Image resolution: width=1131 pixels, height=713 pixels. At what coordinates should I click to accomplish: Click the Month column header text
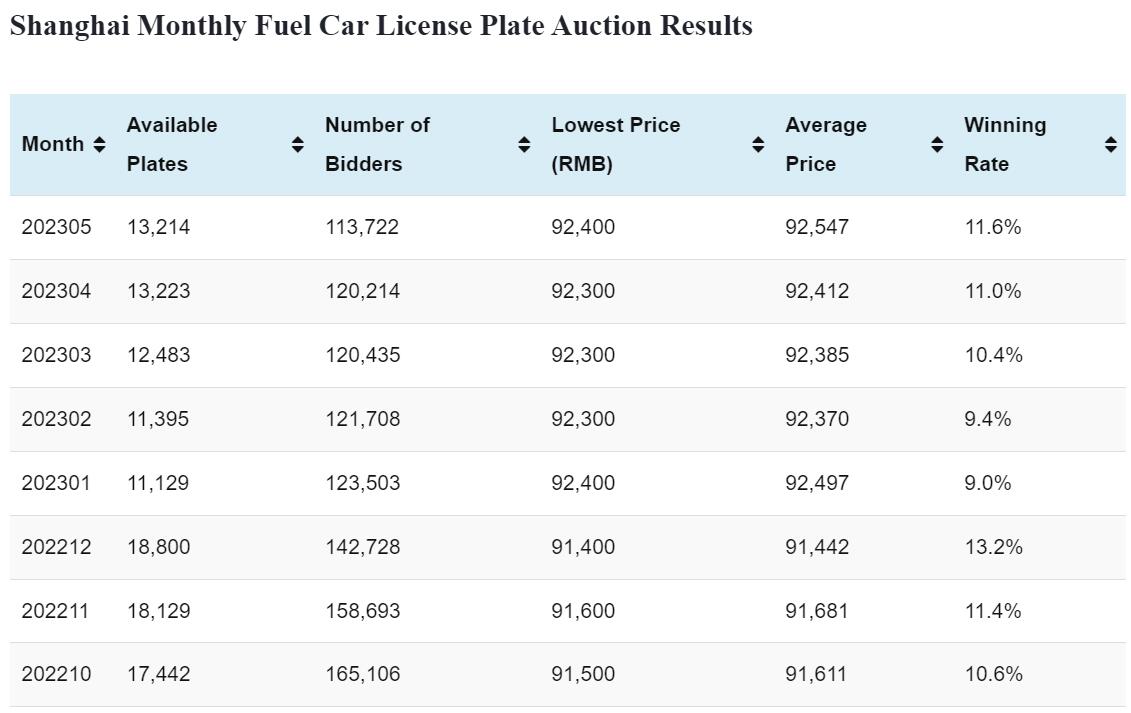pos(53,144)
